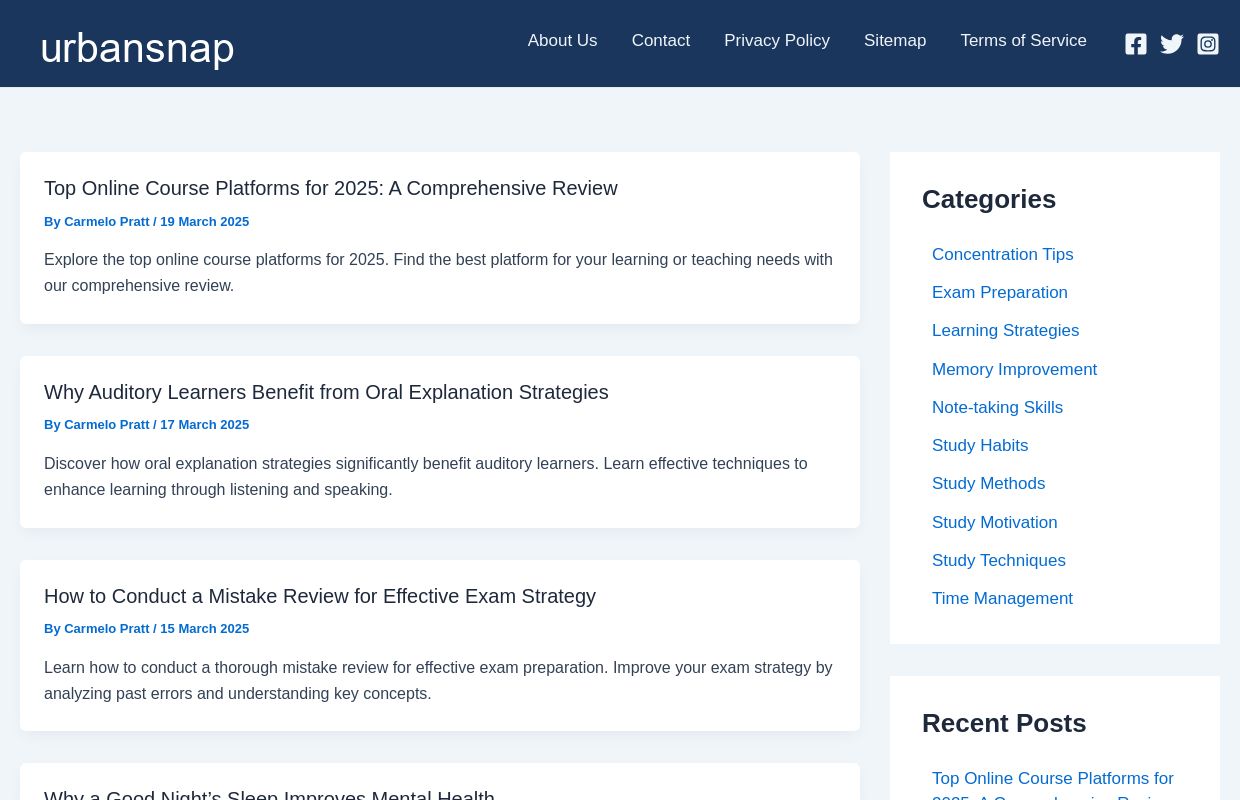Click author Carmelo Pratt on 15 March post

[x=107, y=629]
